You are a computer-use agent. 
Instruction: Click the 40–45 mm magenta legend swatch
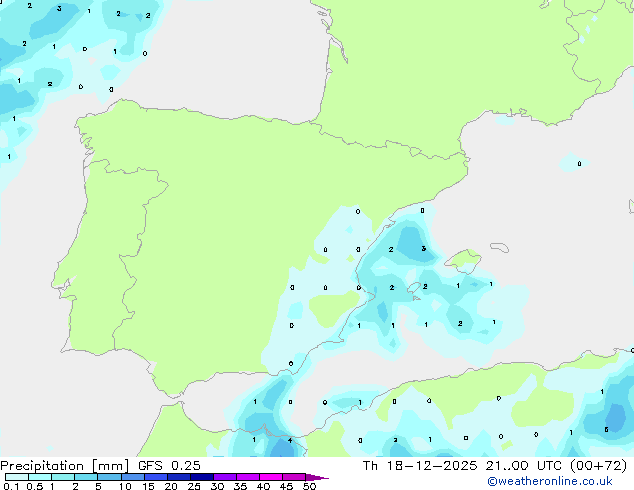pos(271,477)
